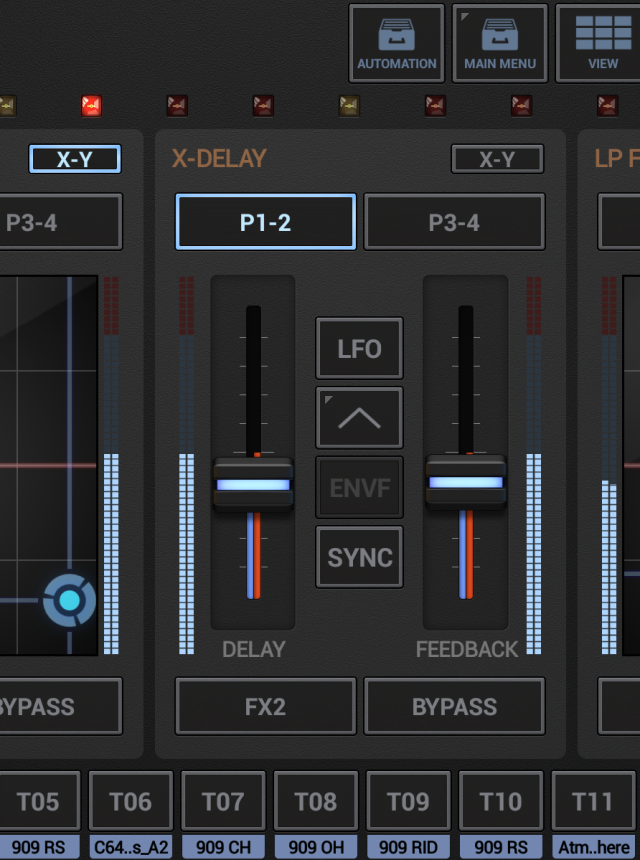Image resolution: width=640 pixels, height=860 pixels.
Task: Select track T08
Action: tap(316, 801)
